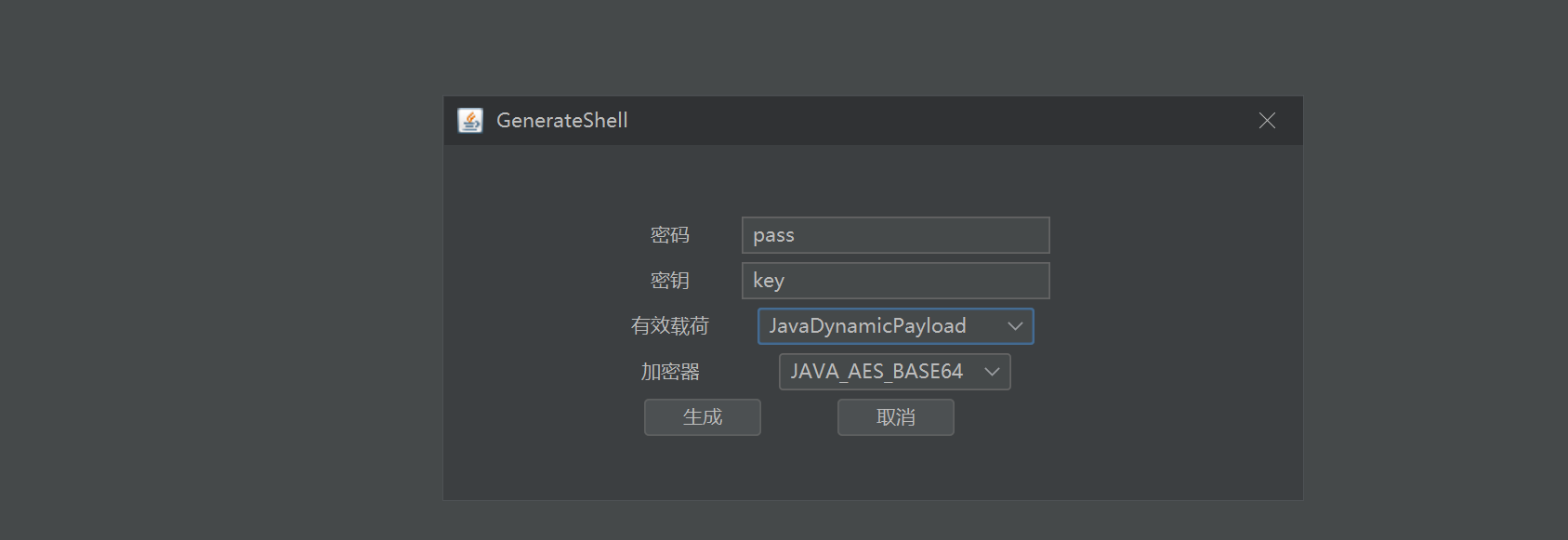Viewport: 1568px width, 540px height.
Task: Close the GenerateShell dialog
Action: coord(1267,121)
